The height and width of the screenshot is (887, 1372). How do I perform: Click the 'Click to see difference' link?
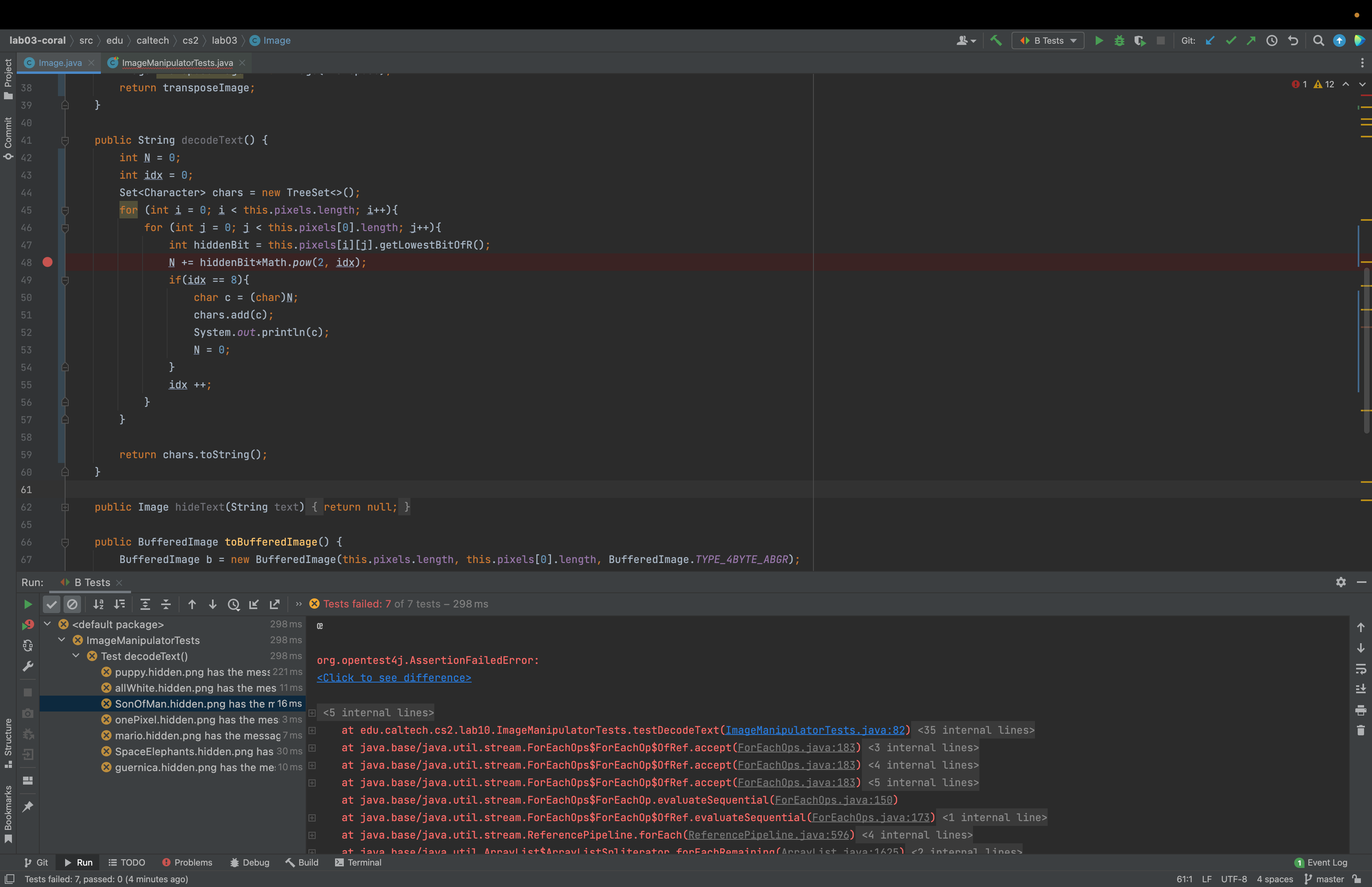coord(394,678)
